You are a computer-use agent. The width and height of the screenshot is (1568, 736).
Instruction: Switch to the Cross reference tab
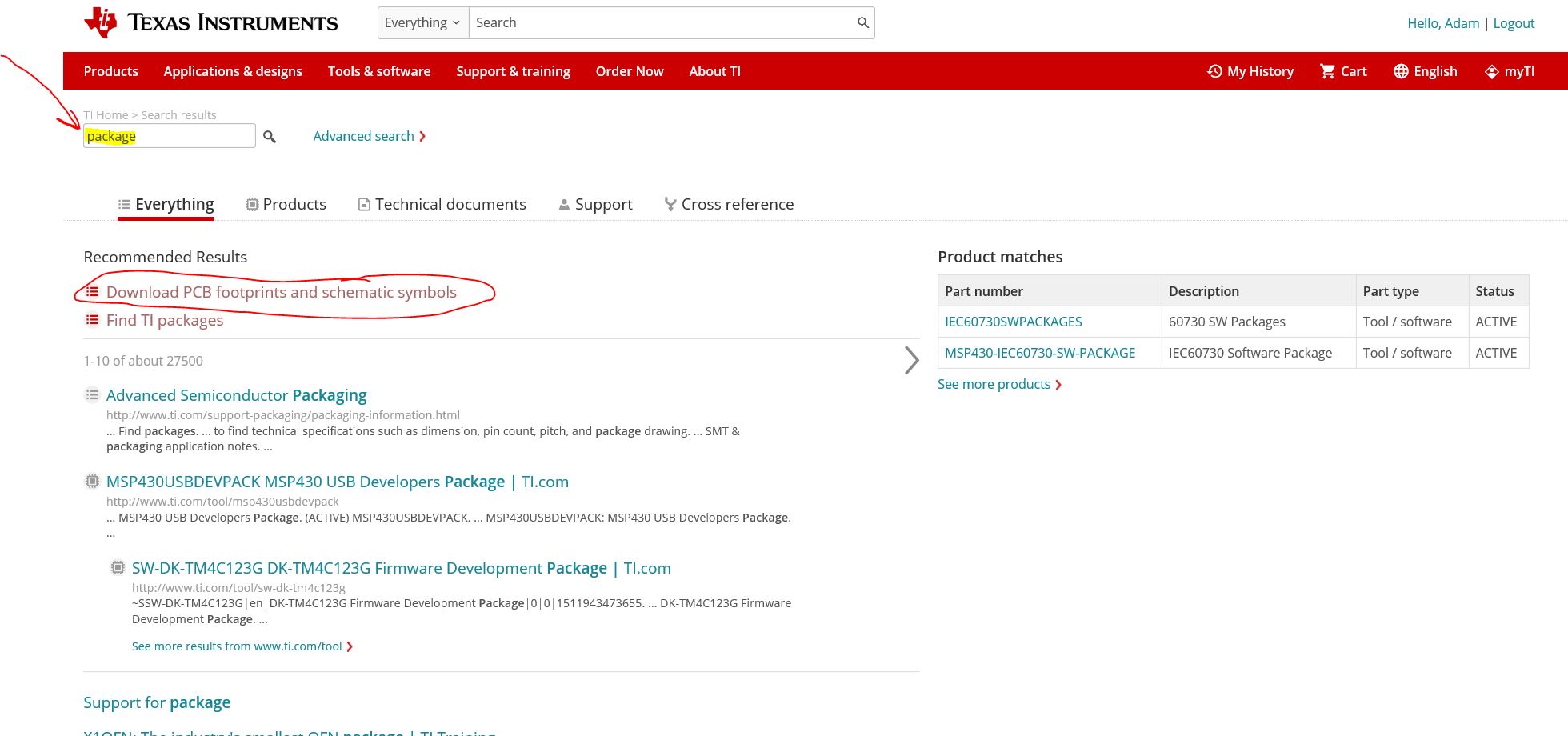click(728, 204)
